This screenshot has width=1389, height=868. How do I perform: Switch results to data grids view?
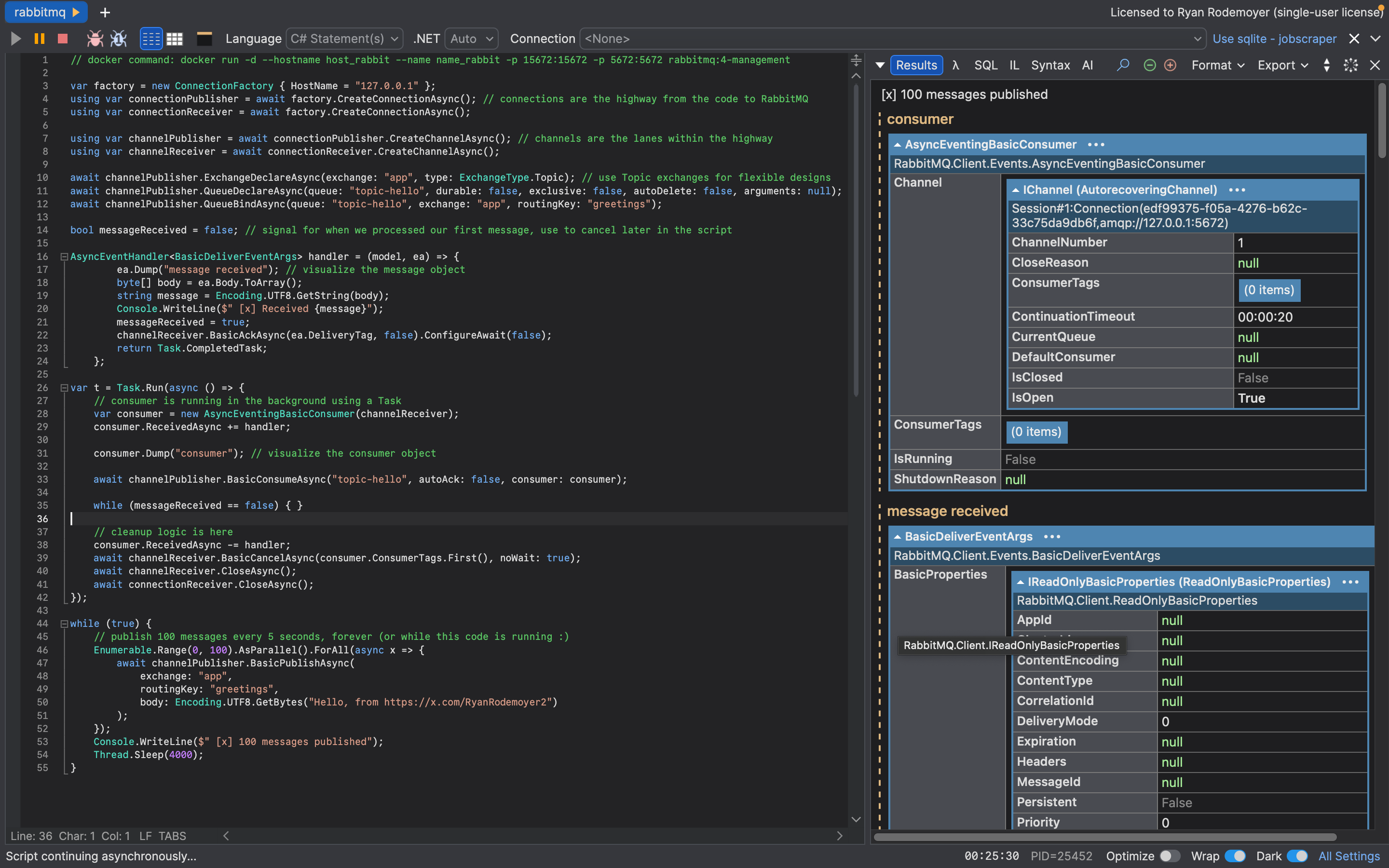(x=174, y=39)
